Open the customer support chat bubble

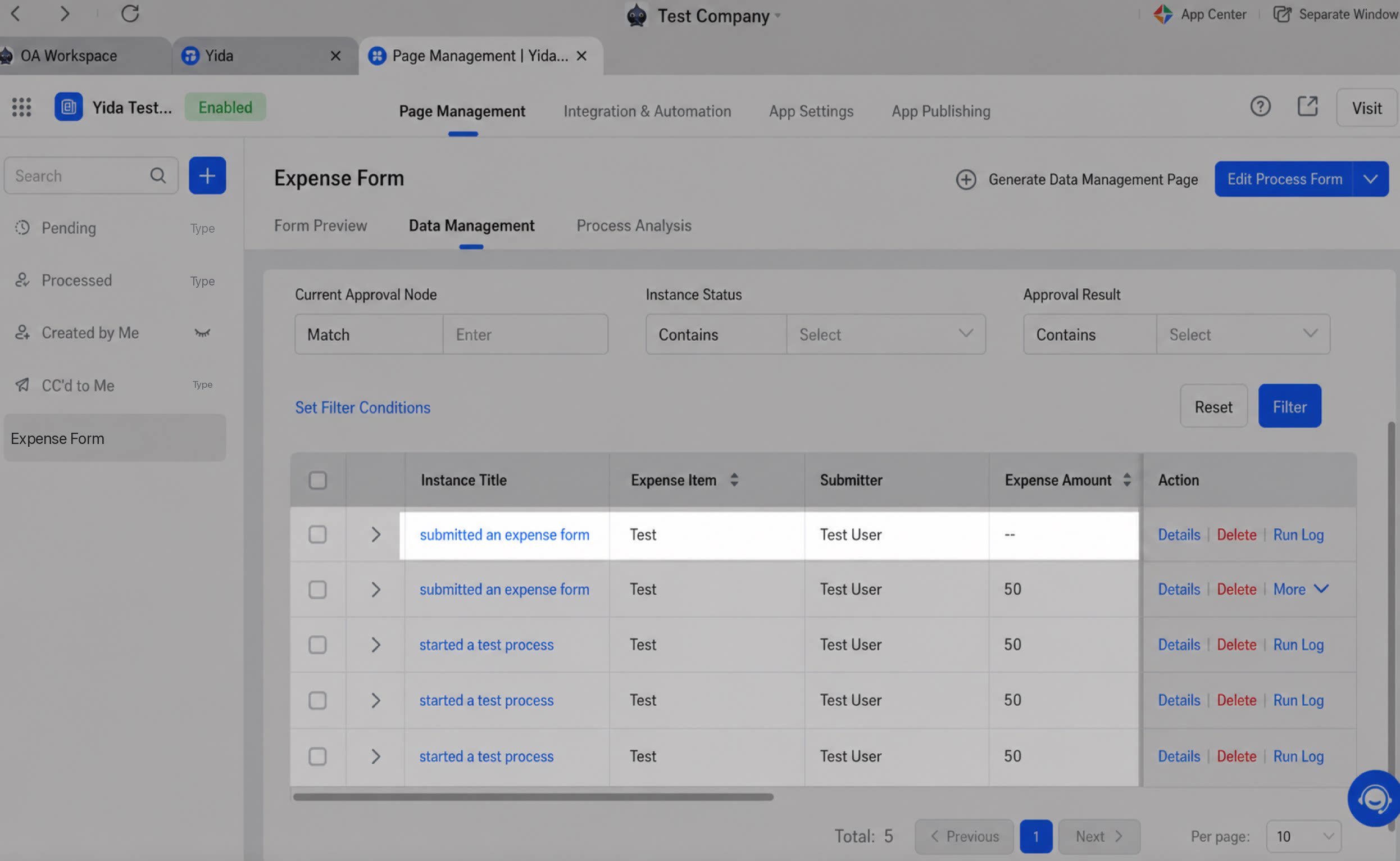coord(1374,799)
